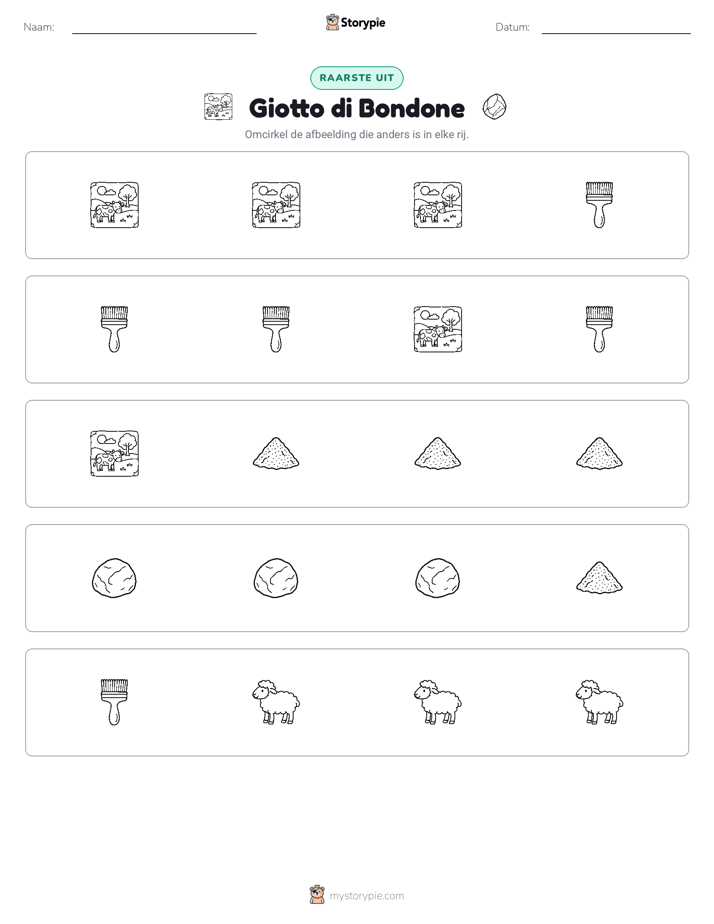Click the last paintbrush in the second row
This screenshot has height=924, width=714.
coord(599,329)
